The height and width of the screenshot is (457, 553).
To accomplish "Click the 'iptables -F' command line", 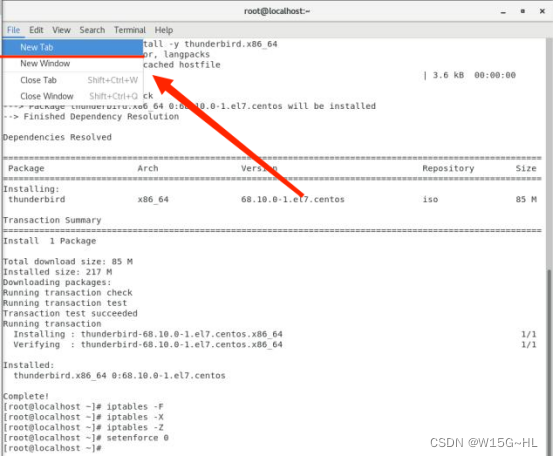I will (x=84, y=407).
